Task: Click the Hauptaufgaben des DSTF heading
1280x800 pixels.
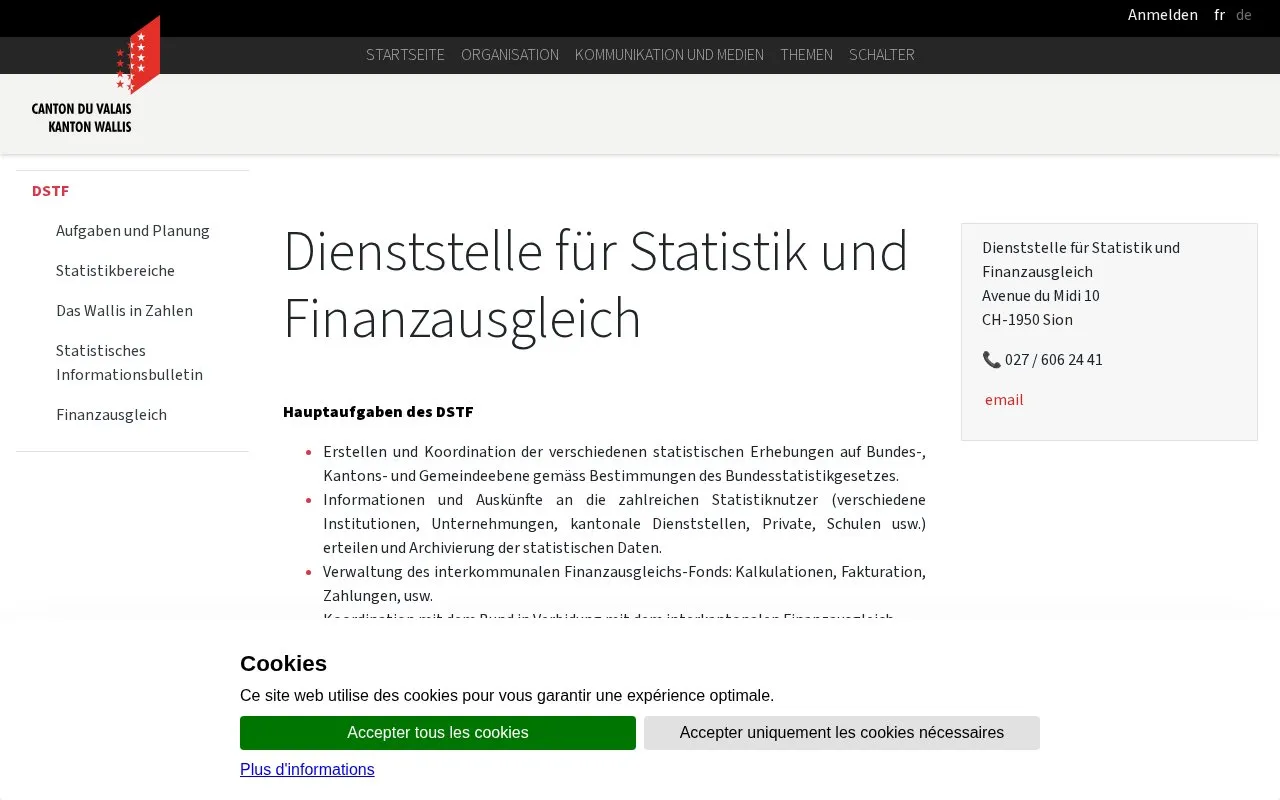Action: click(378, 412)
